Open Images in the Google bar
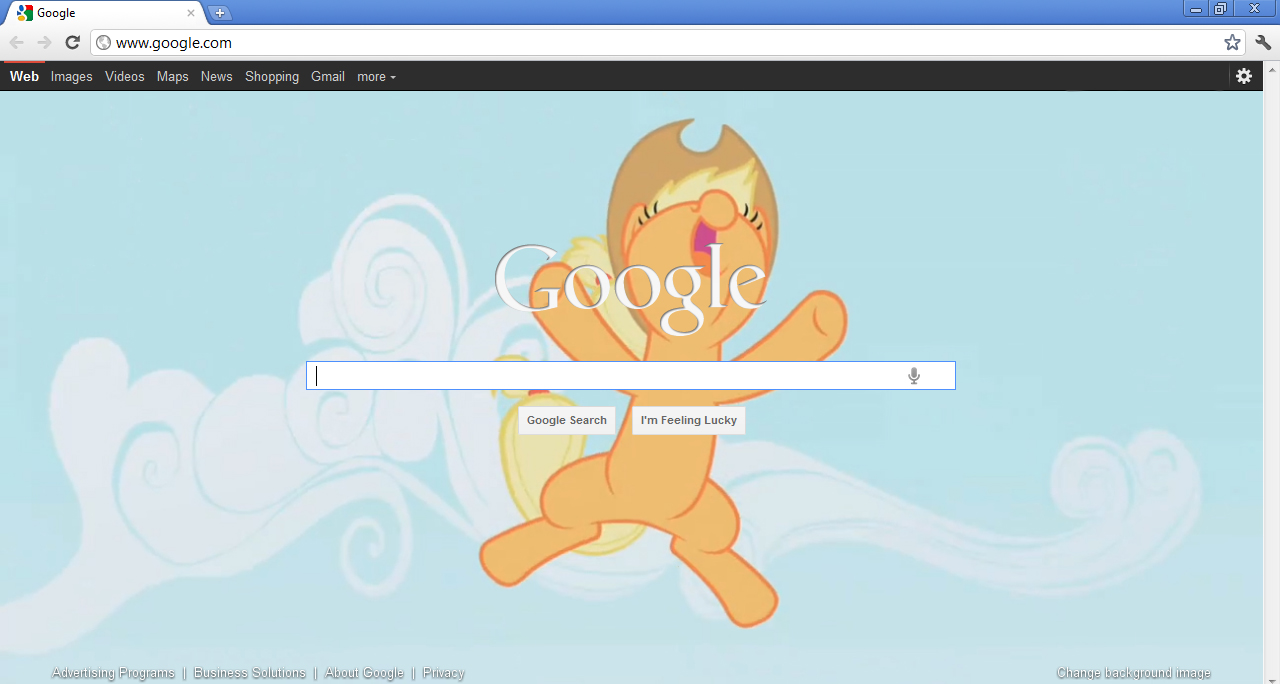 coord(72,76)
